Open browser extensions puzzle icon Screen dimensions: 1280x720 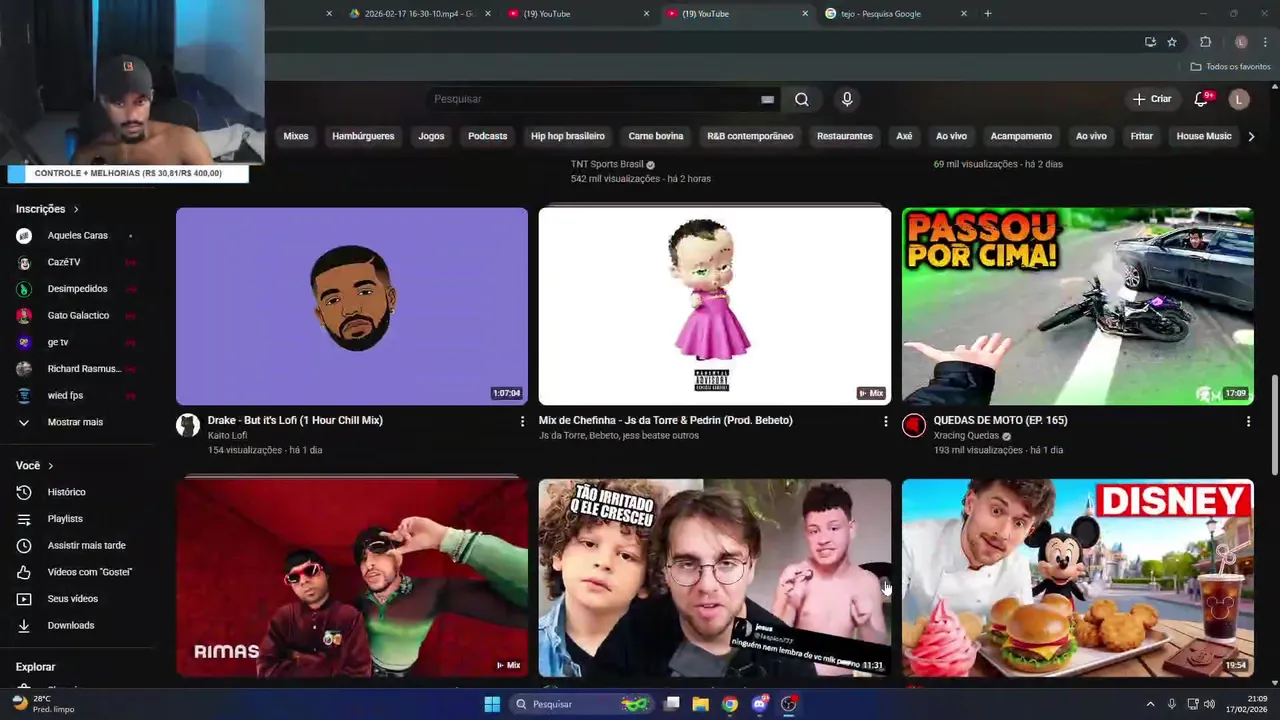tap(1205, 42)
